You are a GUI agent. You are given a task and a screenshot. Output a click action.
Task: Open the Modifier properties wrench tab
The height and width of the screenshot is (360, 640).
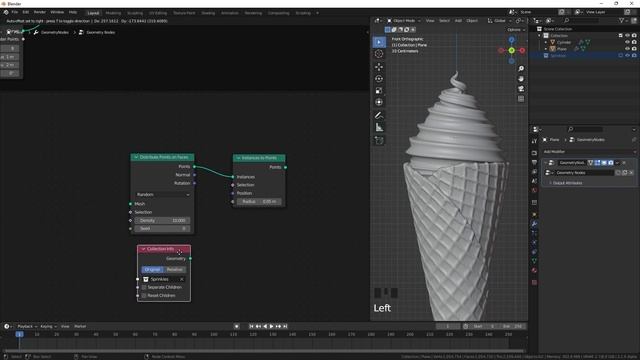(x=534, y=224)
